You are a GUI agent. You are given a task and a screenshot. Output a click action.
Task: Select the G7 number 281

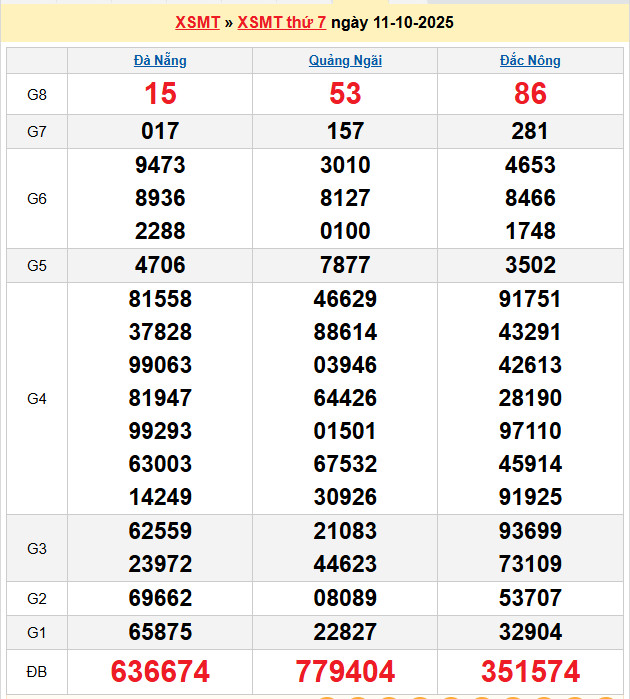530,131
